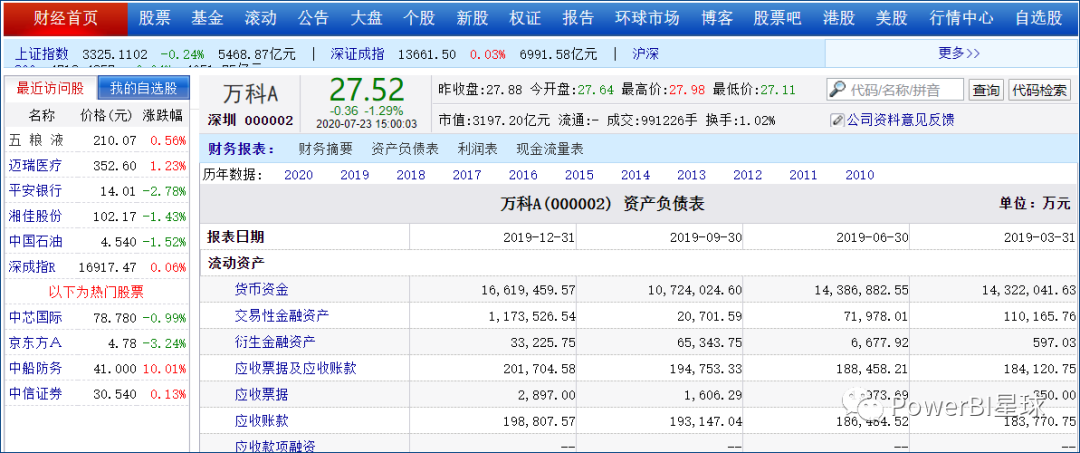The width and height of the screenshot is (1080, 453).
Task: Open the 财经首页 menu item
Action: pyautogui.click(x=66, y=18)
